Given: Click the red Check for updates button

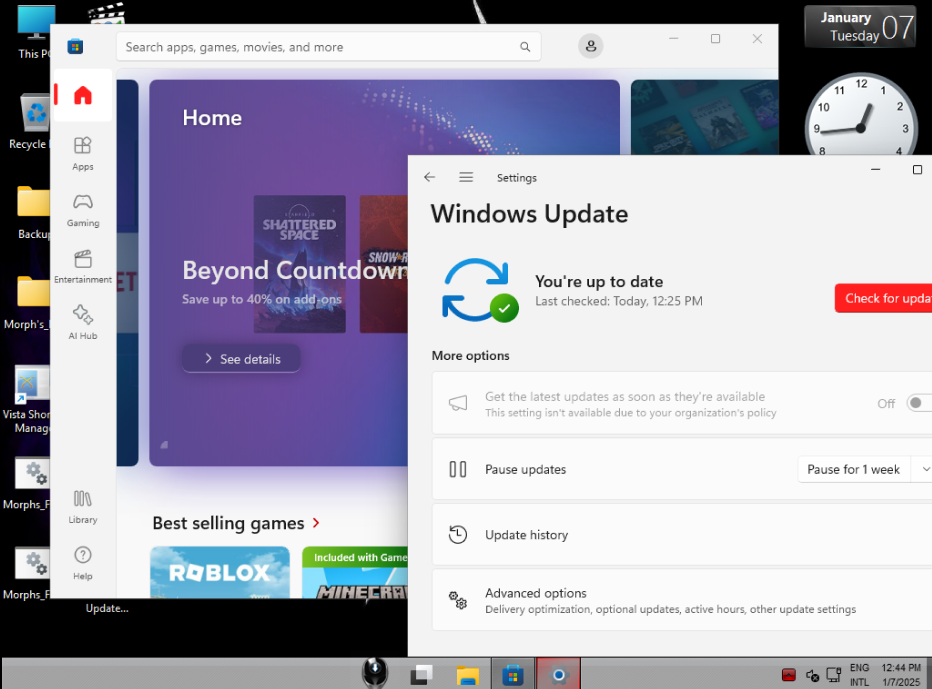Looking at the screenshot, I should [x=883, y=298].
